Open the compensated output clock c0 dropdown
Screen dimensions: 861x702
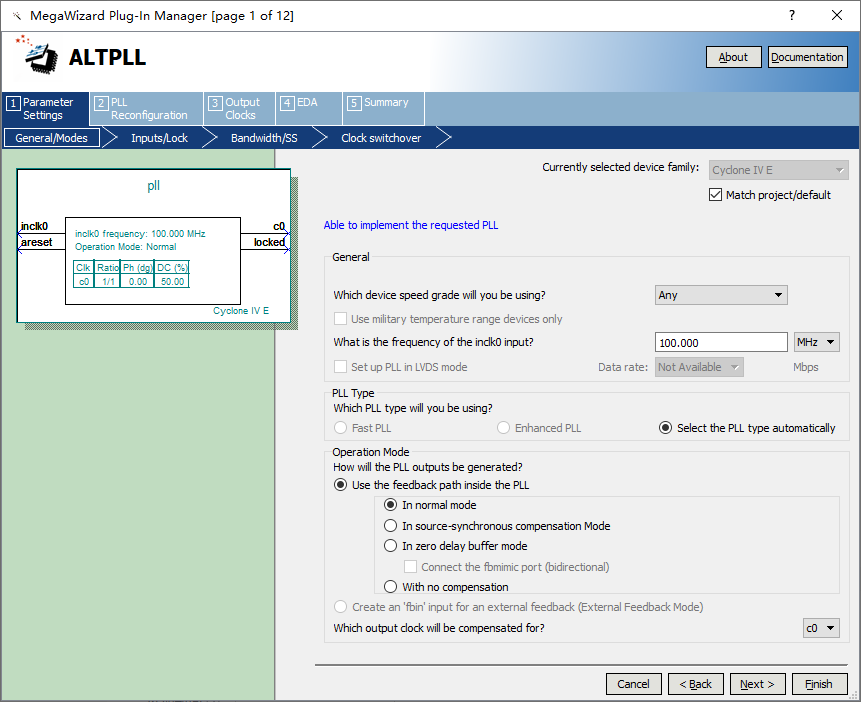pos(821,628)
